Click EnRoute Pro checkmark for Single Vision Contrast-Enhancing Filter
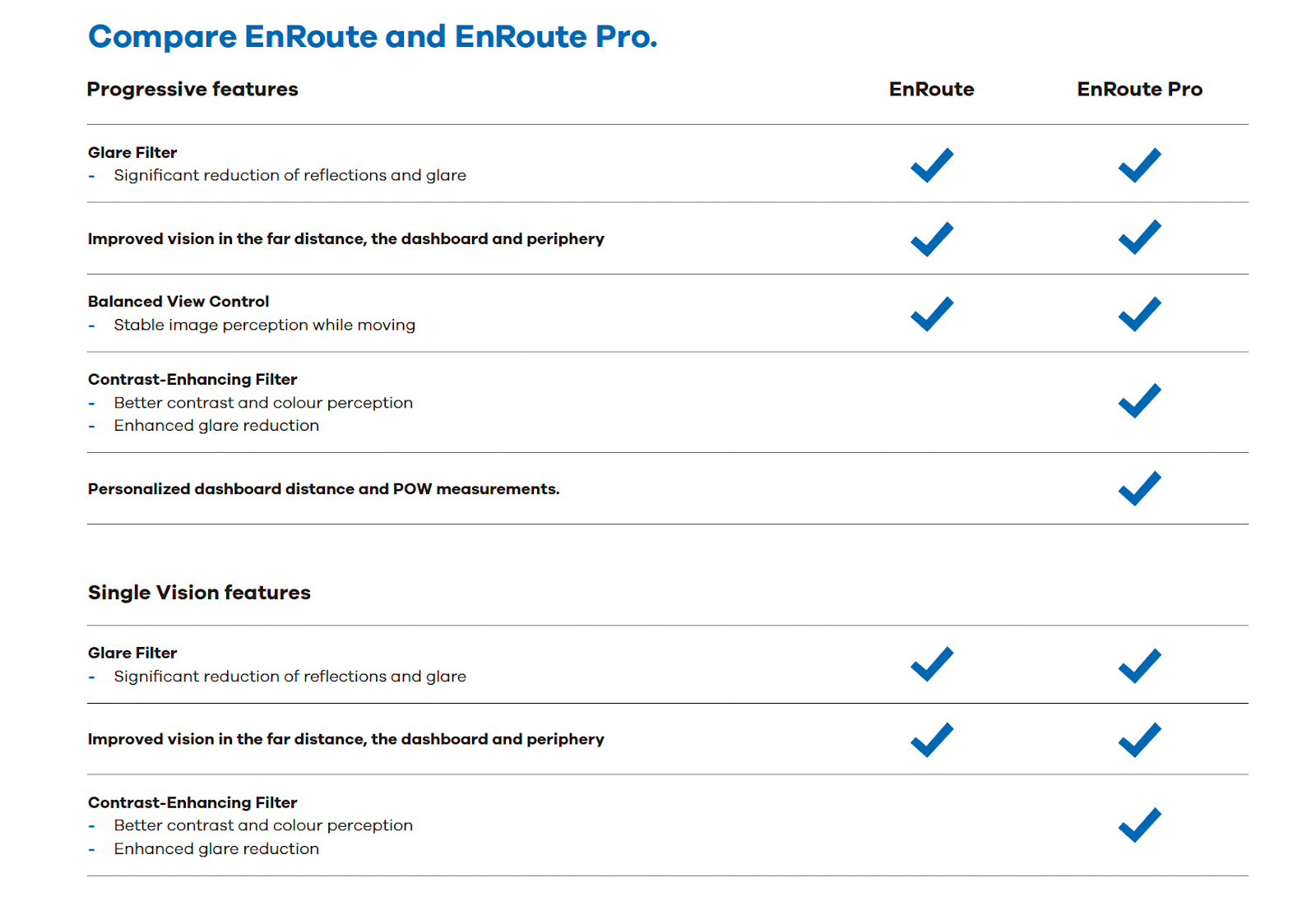 [x=1140, y=825]
